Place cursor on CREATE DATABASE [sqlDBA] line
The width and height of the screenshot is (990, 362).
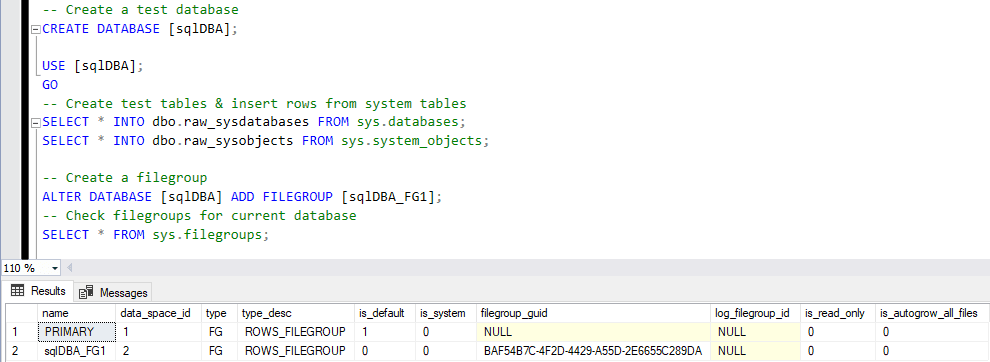click(140, 29)
